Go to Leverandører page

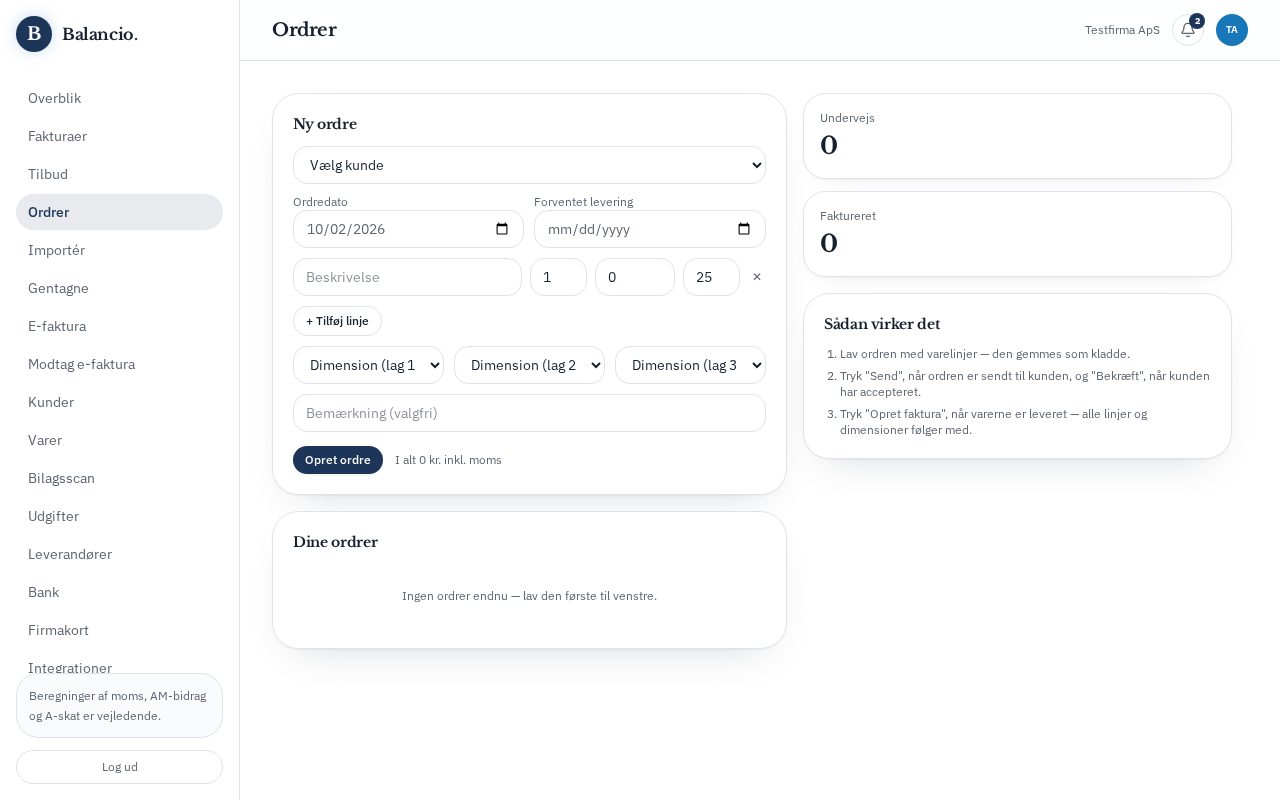coord(119,554)
